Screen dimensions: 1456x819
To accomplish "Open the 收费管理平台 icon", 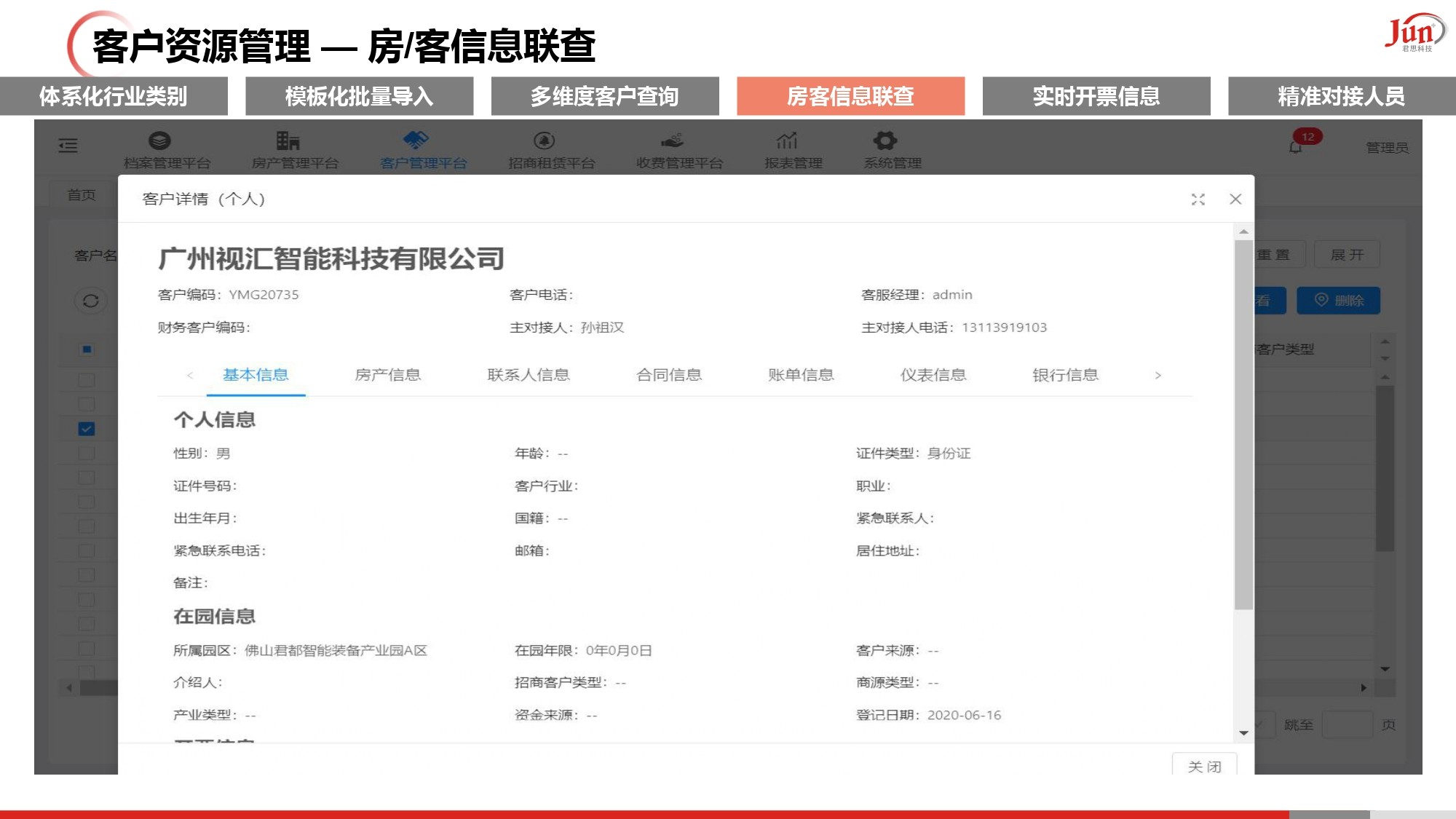I will point(672,141).
